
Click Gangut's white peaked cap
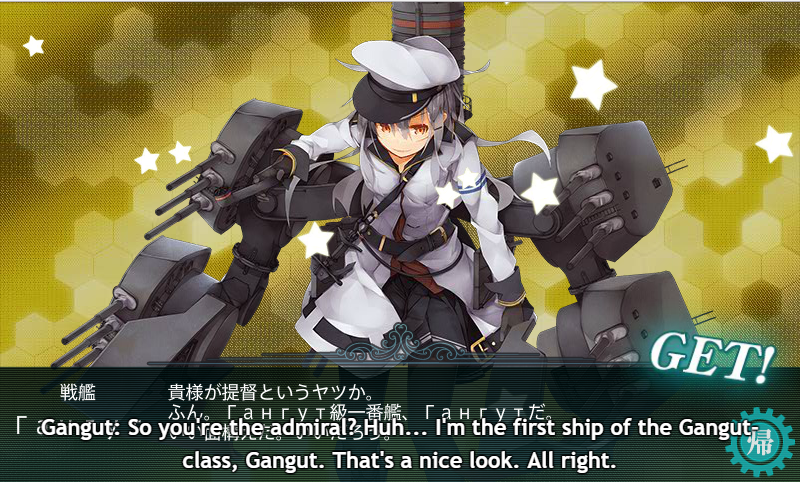405,77
